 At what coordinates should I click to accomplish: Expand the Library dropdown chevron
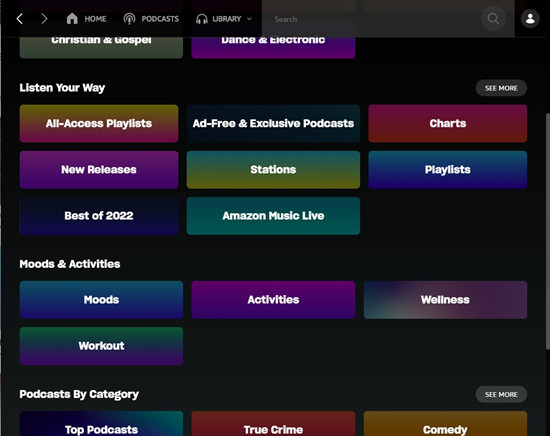pos(249,19)
